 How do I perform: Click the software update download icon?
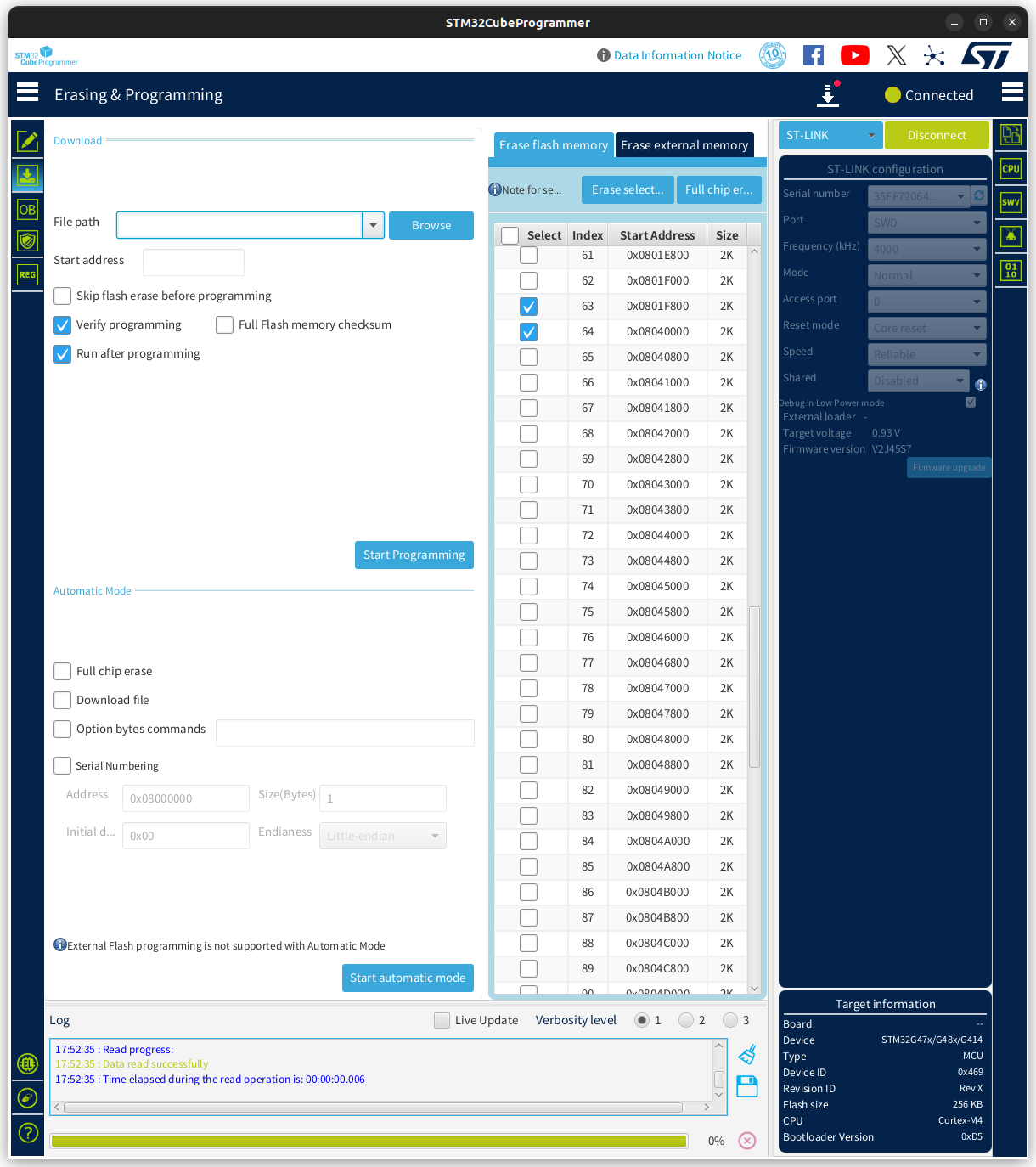tap(828, 93)
